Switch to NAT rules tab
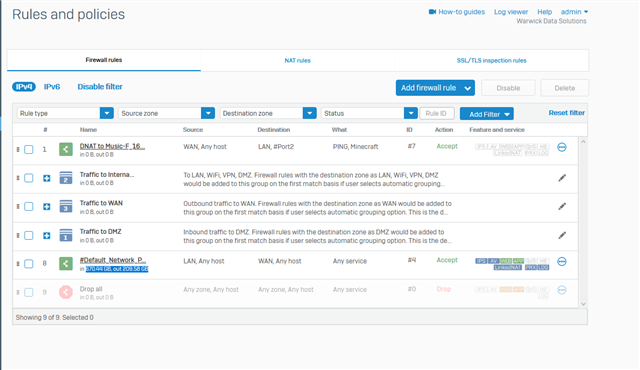The width and height of the screenshot is (640, 370). click(297, 60)
